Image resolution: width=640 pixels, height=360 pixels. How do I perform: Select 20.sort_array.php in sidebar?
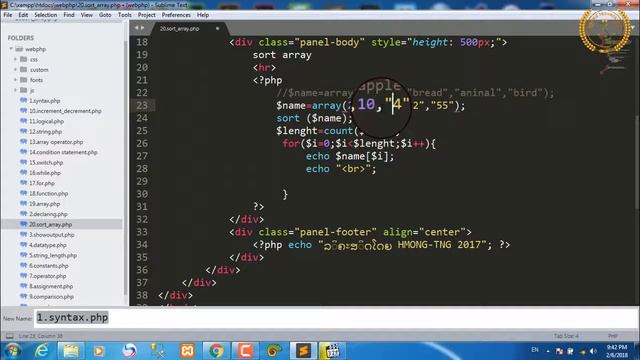50,224
